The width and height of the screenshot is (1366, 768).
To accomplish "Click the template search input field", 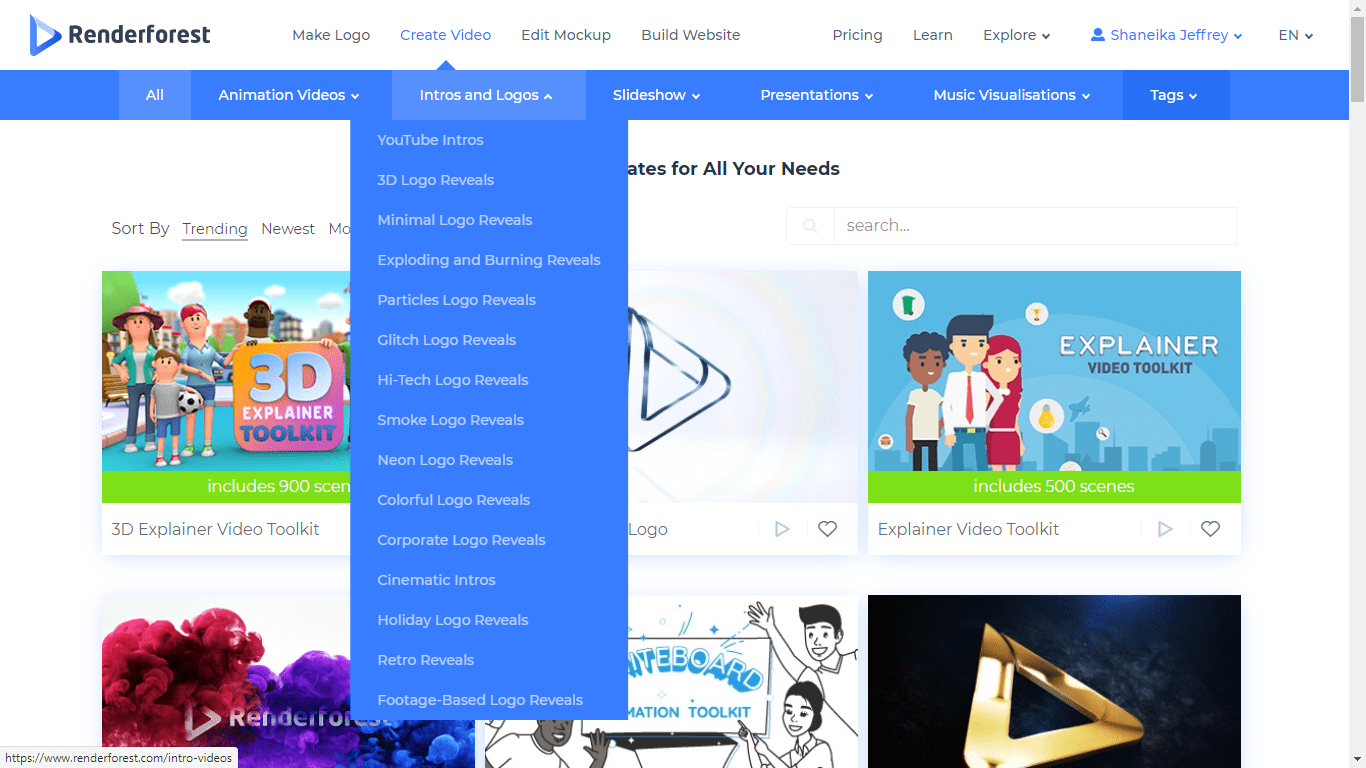I will coord(1035,226).
